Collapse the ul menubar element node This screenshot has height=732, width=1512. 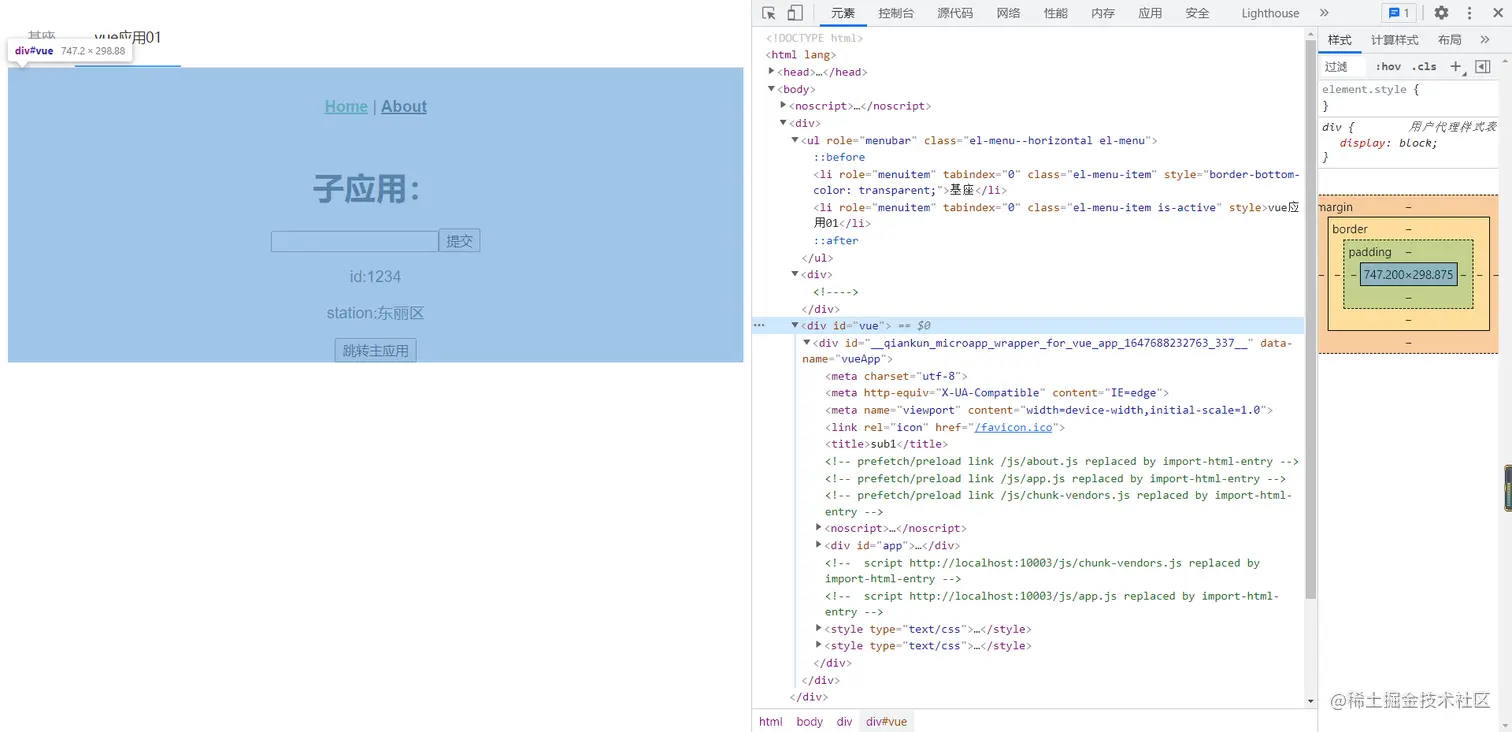click(x=796, y=141)
